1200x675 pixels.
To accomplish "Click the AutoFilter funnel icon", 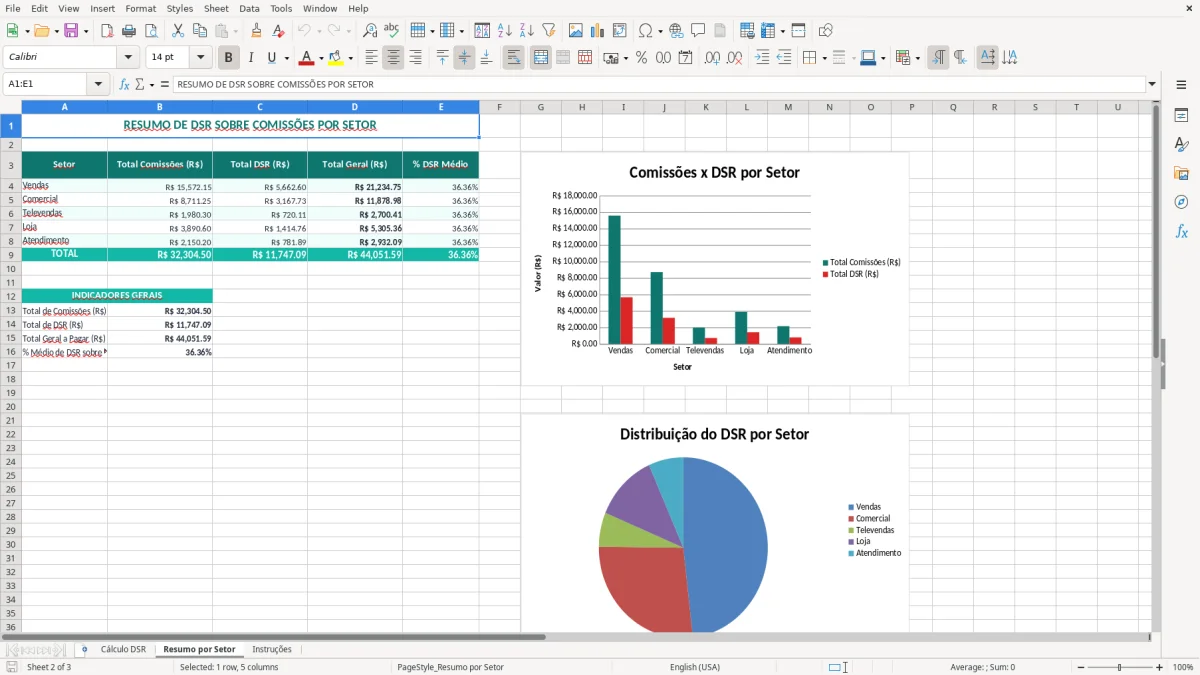I will click(549, 31).
